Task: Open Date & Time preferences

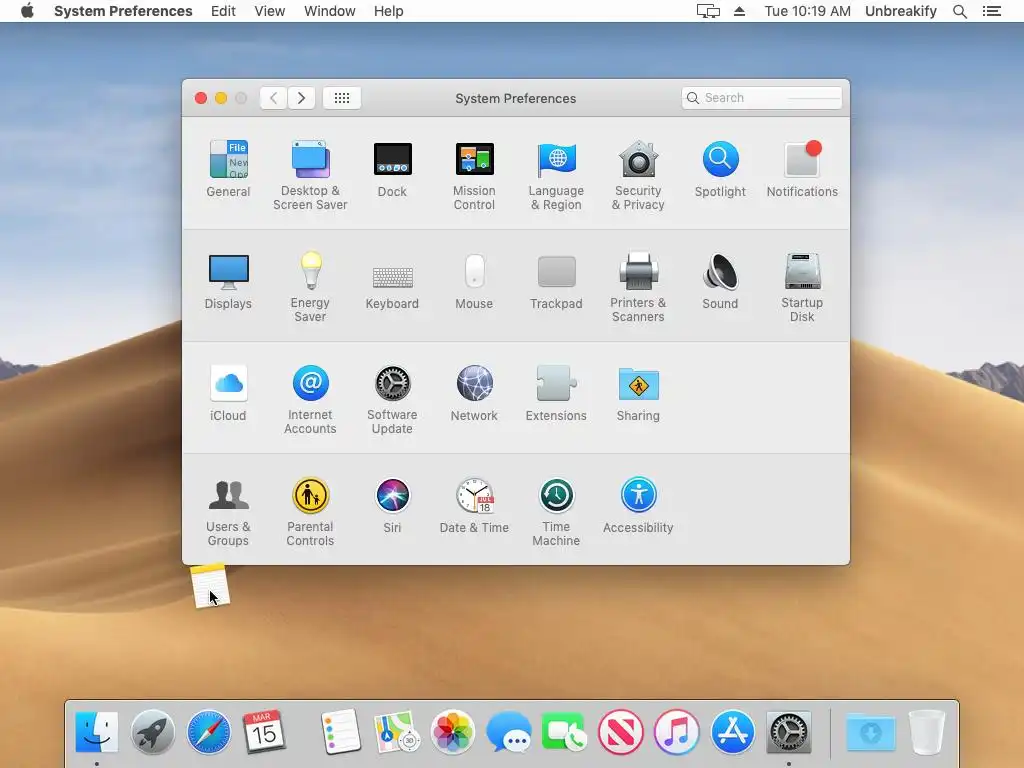Action: pyautogui.click(x=474, y=505)
